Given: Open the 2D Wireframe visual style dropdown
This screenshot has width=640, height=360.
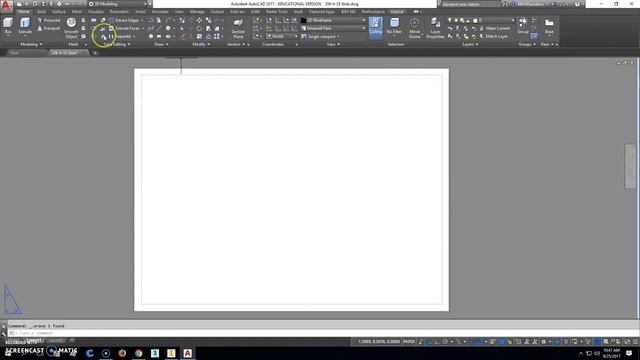Looking at the screenshot, I should click(x=333, y=20).
